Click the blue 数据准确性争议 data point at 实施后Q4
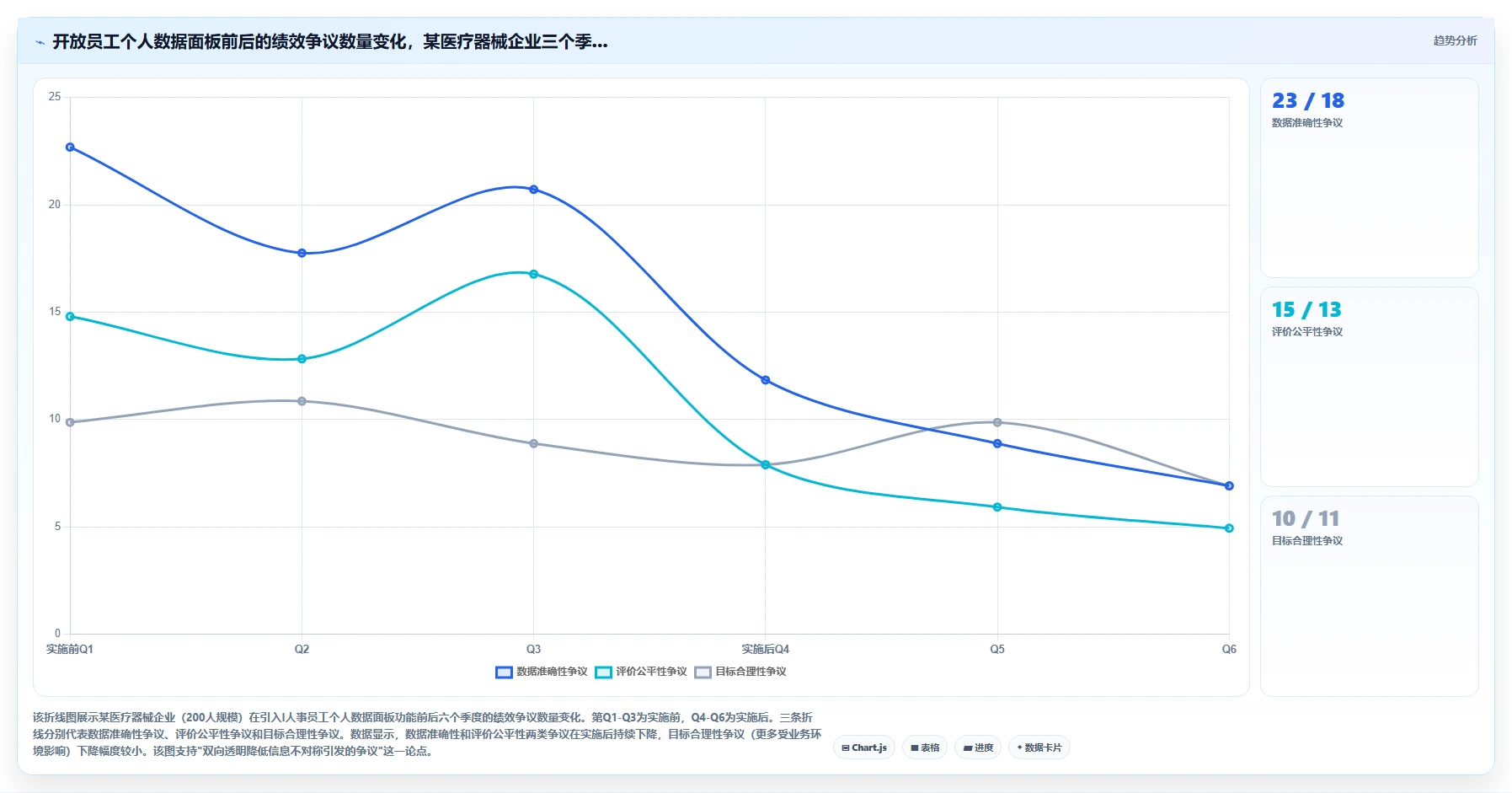Viewport: 1512px width, 793px height. tap(766, 380)
